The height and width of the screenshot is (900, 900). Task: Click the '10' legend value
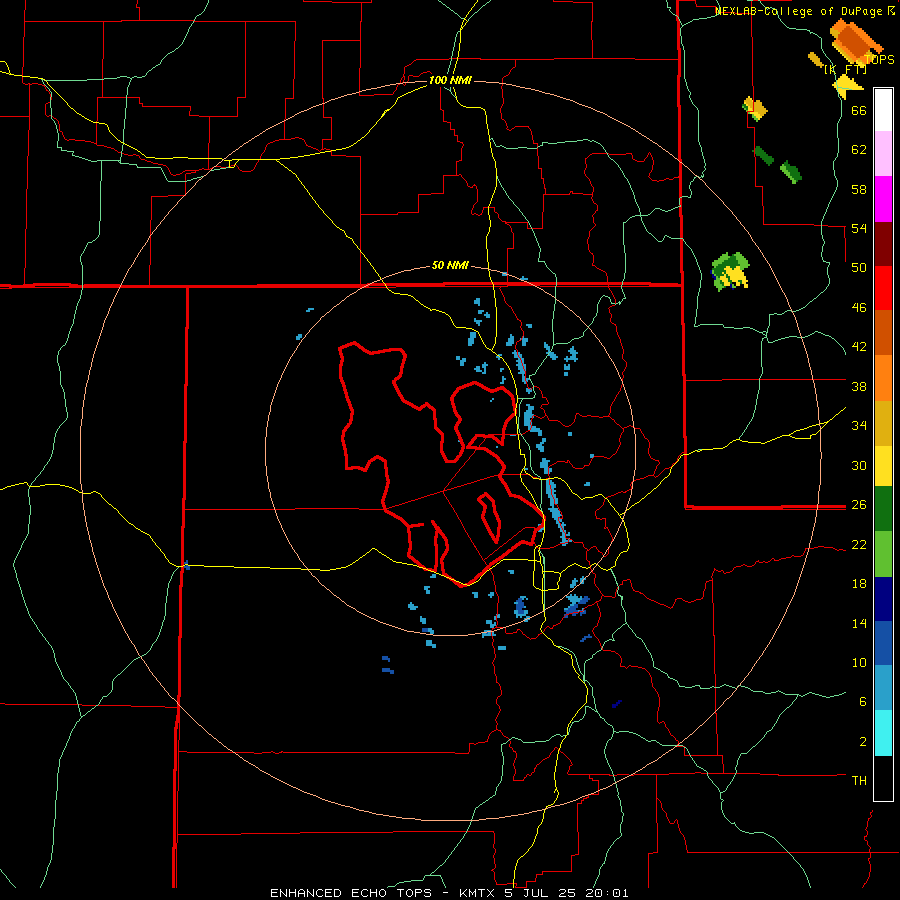(x=859, y=662)
